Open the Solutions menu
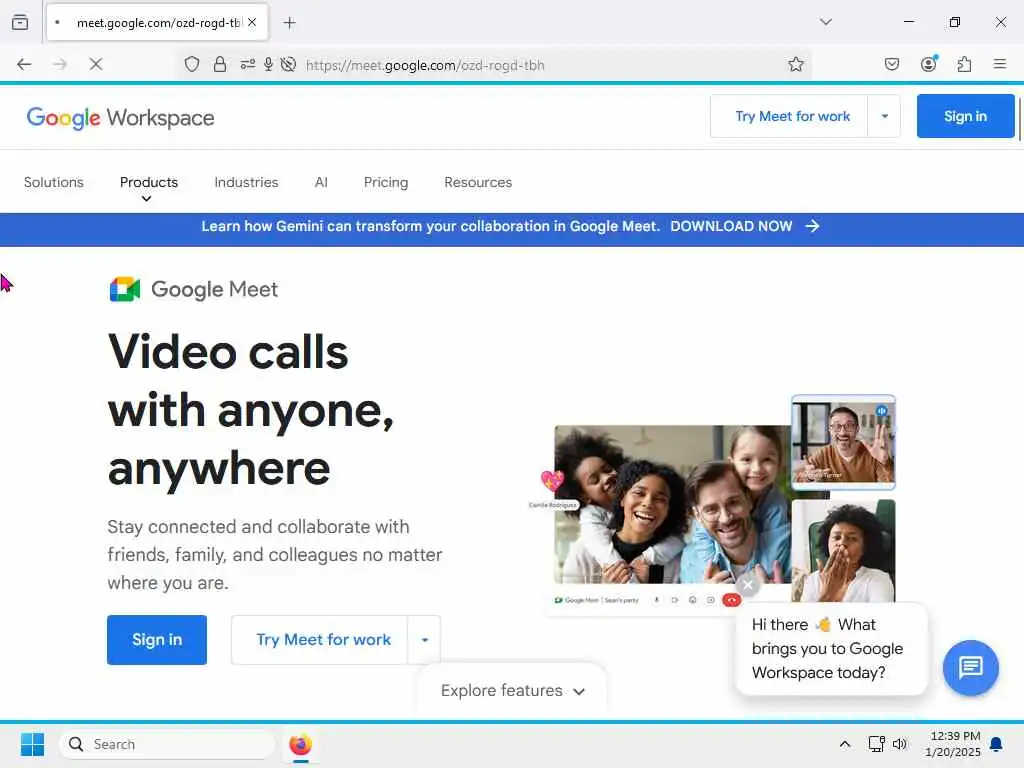Screen dimensions: 1024x768 point(54,182)
